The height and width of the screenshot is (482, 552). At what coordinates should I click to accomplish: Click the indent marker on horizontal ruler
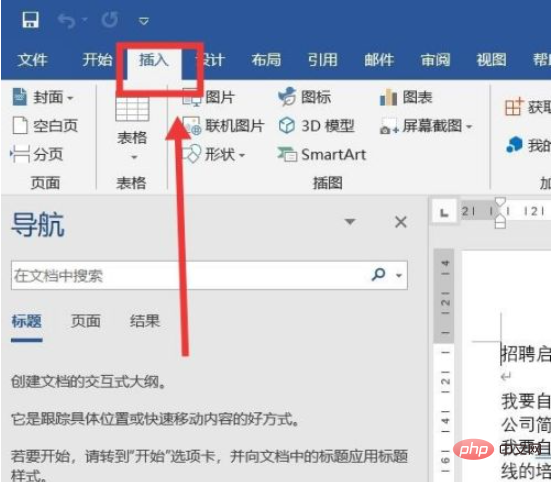pyautogui.click(x=500, y=213)
